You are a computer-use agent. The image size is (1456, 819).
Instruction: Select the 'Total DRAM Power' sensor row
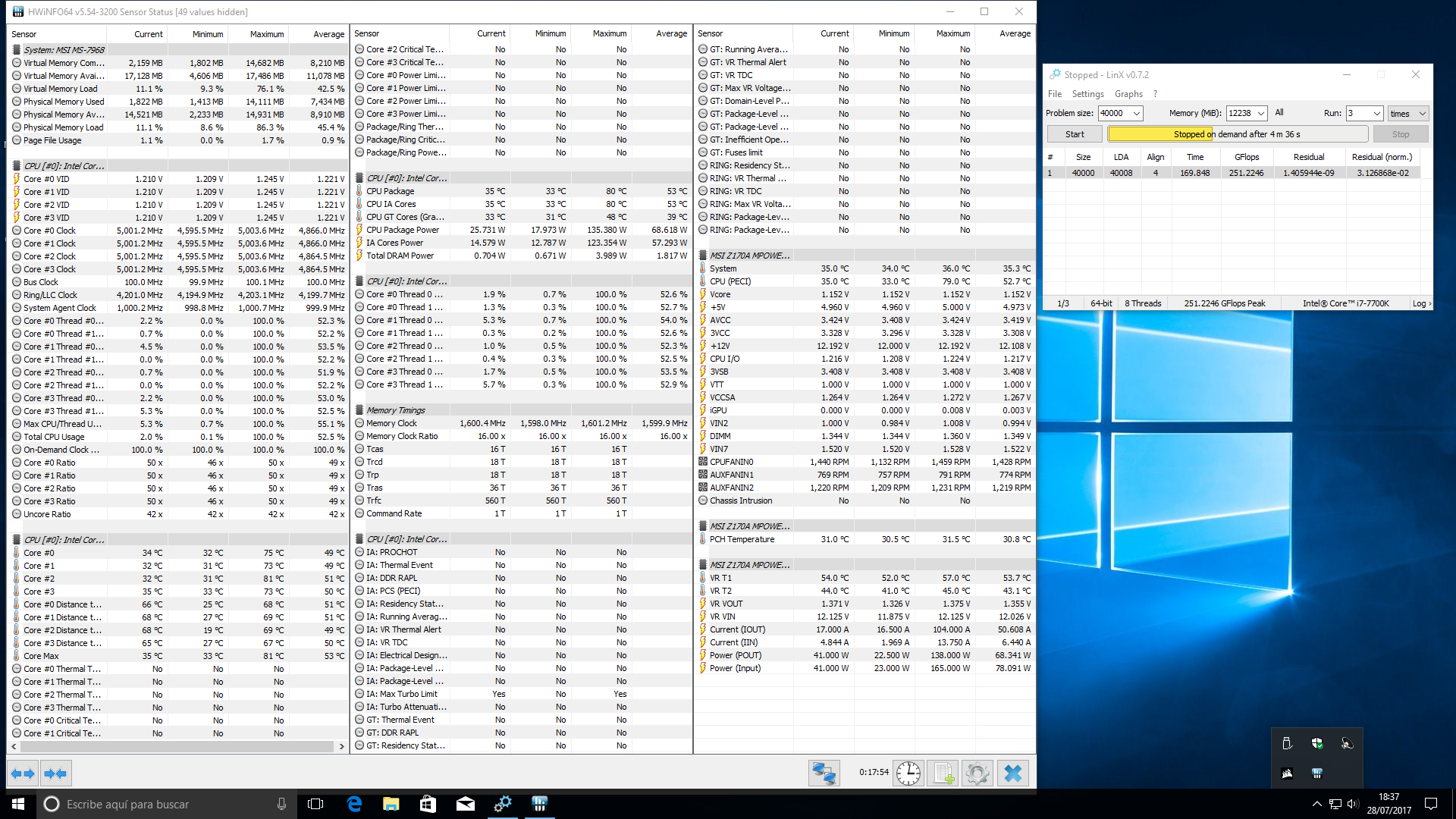[x=522, y=256]
